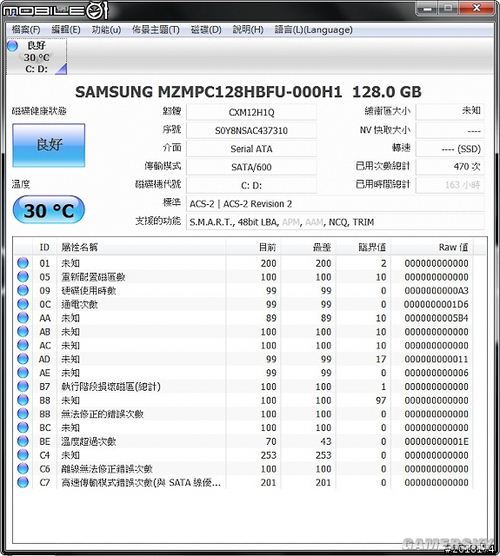Click status icon of attribute BC
Image resolution: width=500 pixels, height=556 pixels.
(x=23, y=427)
